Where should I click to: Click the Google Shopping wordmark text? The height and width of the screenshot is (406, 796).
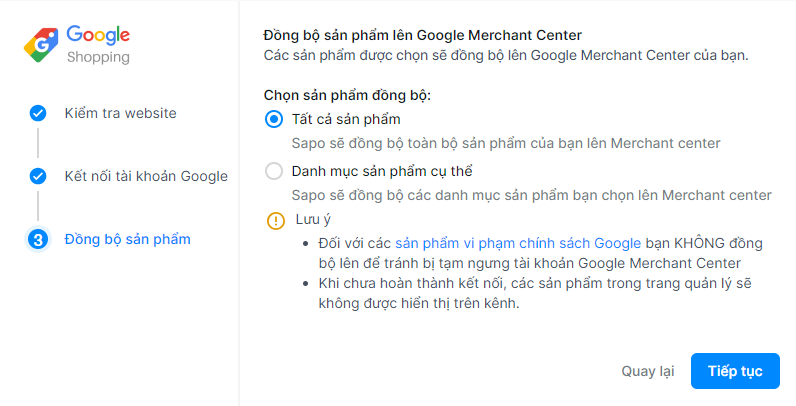pyautogui.click(x=98, y=45)
